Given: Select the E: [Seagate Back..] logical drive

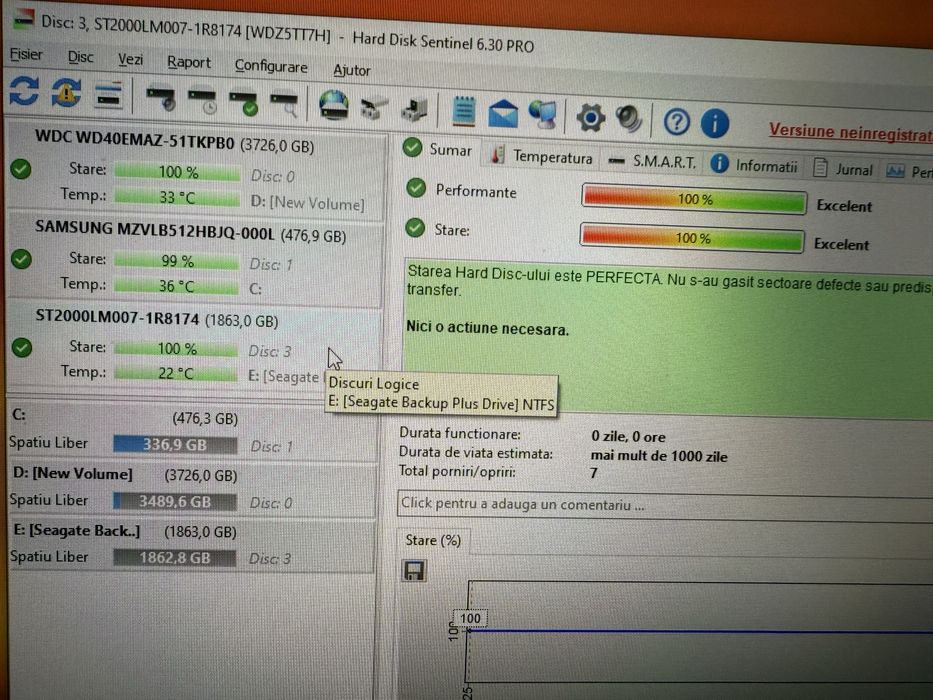Looking at the screenshot, I should (x=190, y=545).
